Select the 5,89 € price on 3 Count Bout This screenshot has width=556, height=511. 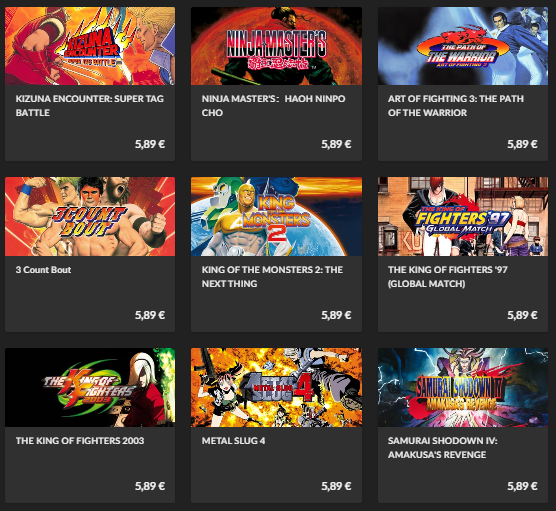click(x=150, y=315)
